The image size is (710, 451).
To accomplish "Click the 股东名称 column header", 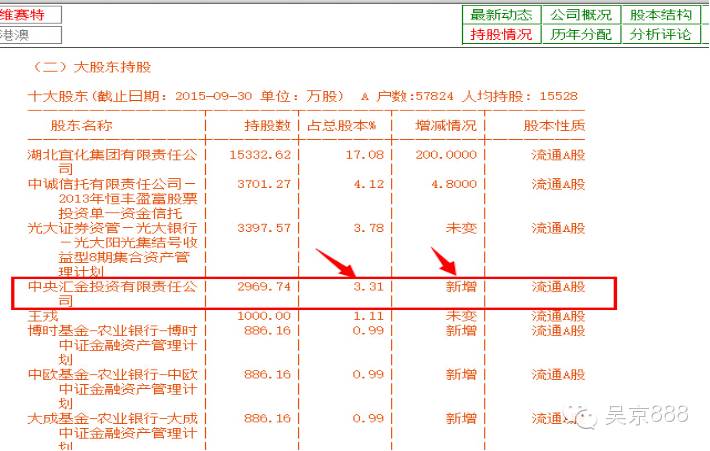I will tap(81, 125).
